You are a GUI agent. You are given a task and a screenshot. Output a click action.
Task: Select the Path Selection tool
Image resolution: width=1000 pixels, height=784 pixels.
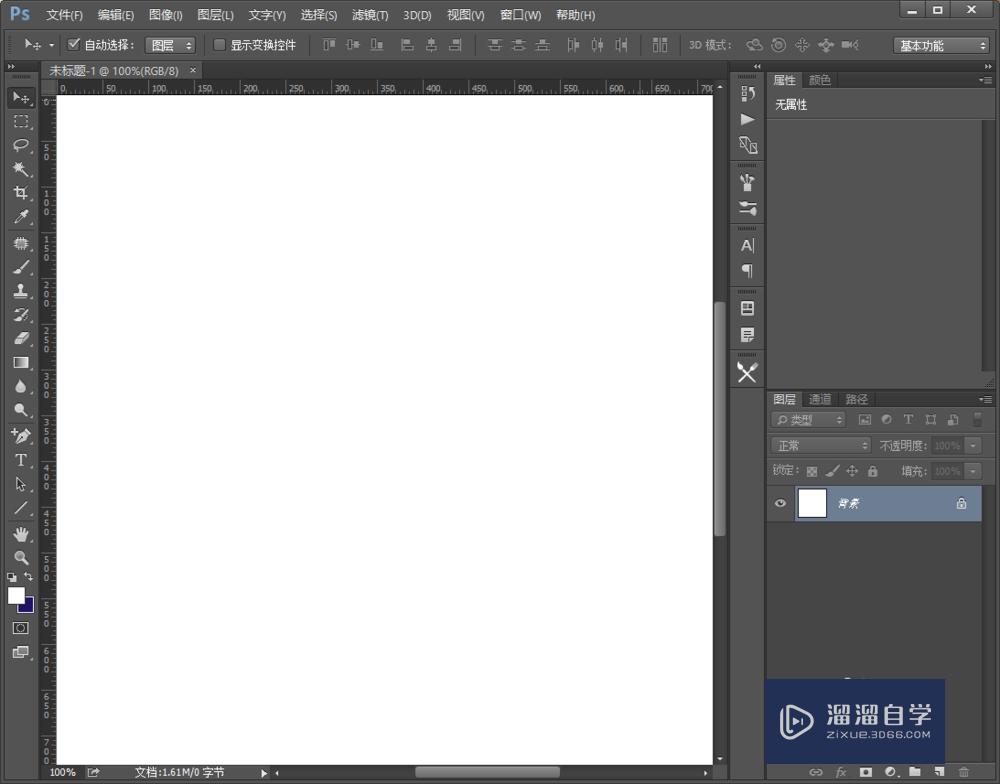click(x=20, y=484)
